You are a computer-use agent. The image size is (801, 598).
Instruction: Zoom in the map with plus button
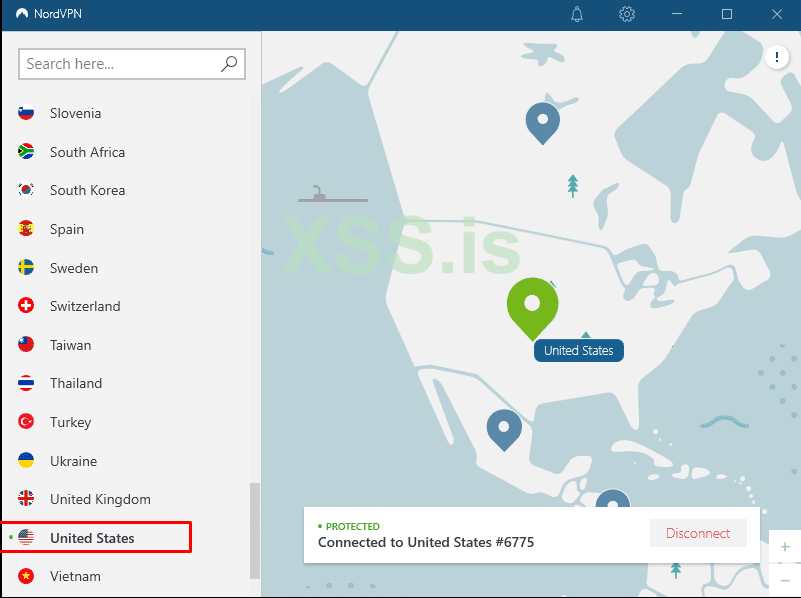coord(785,547)
